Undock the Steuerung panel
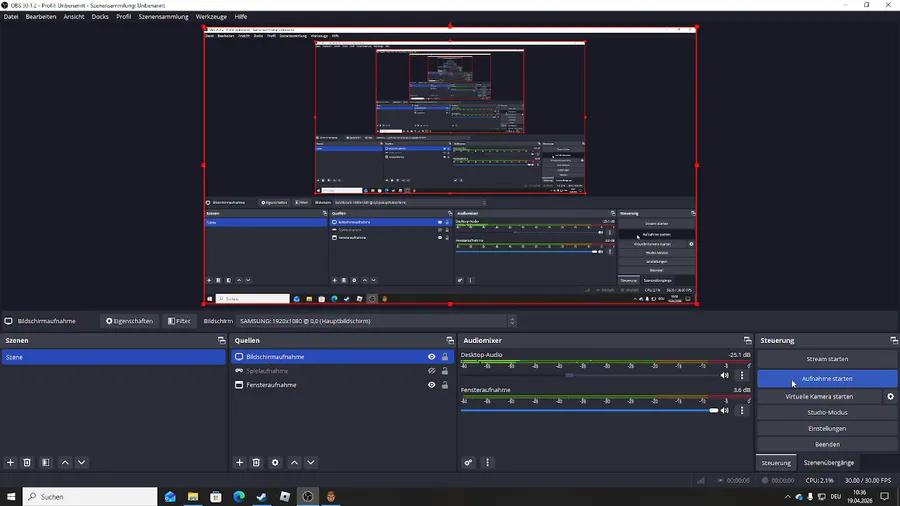The height and width of the screenshot is (506, 900). (894, 341)
